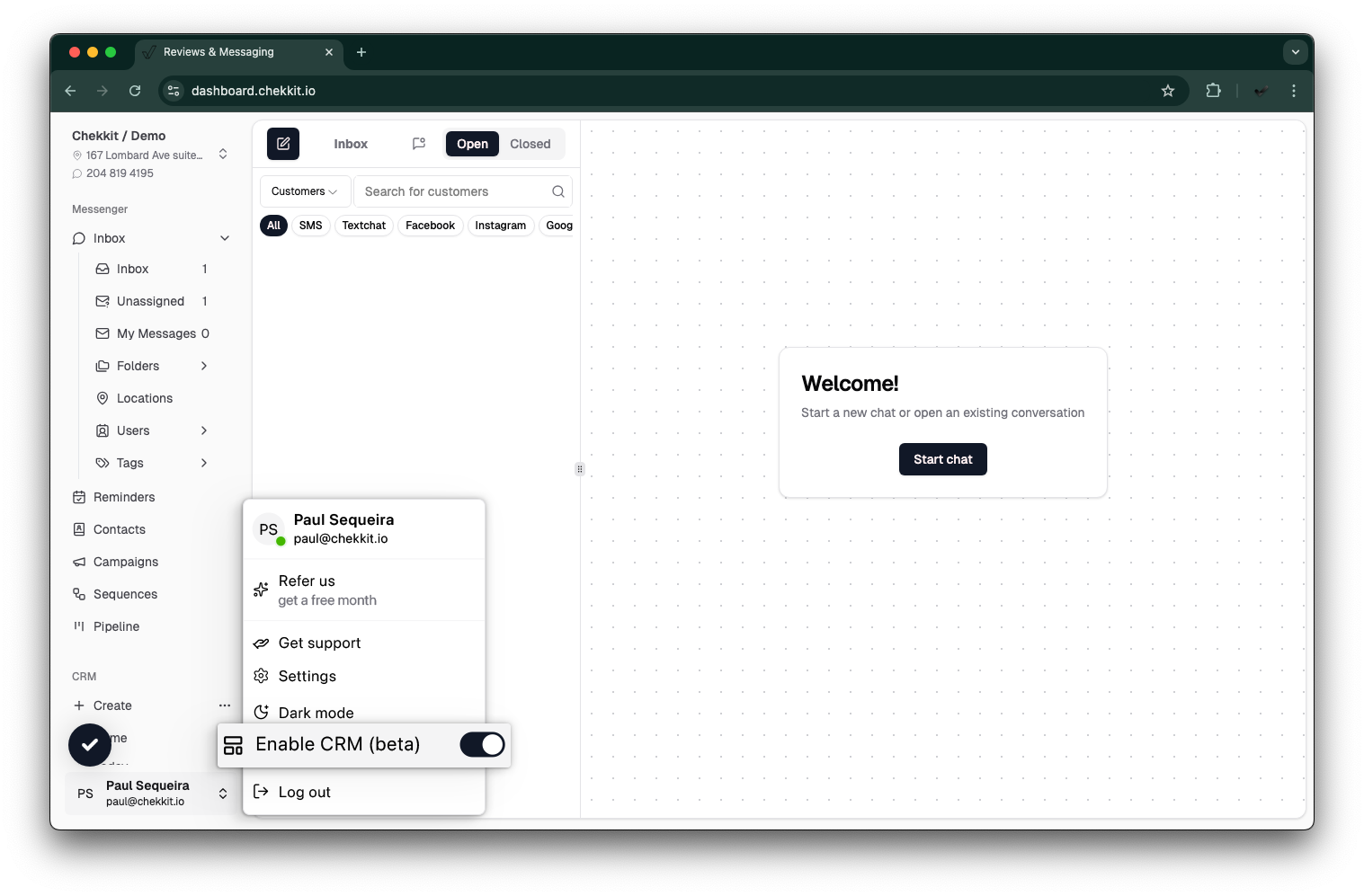Click the round checkmark floating button

[90, 745]
